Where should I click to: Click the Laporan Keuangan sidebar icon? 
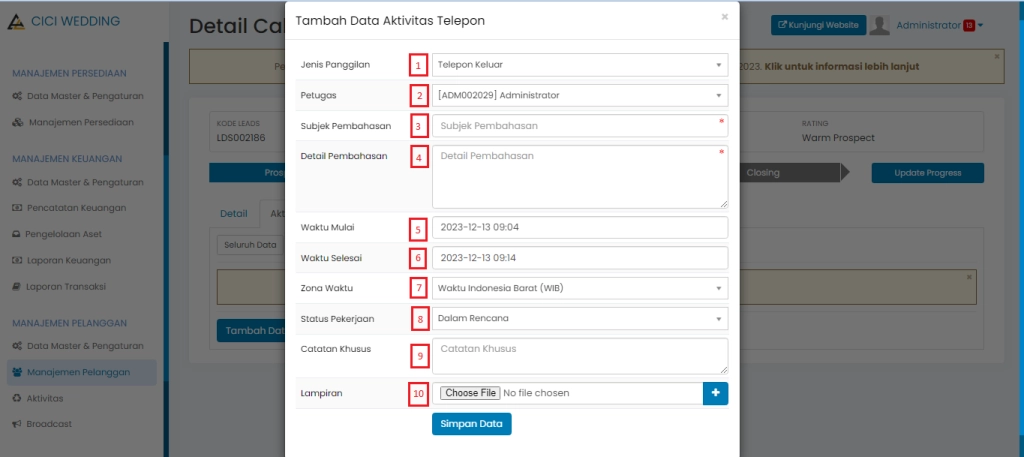[17, 260]
